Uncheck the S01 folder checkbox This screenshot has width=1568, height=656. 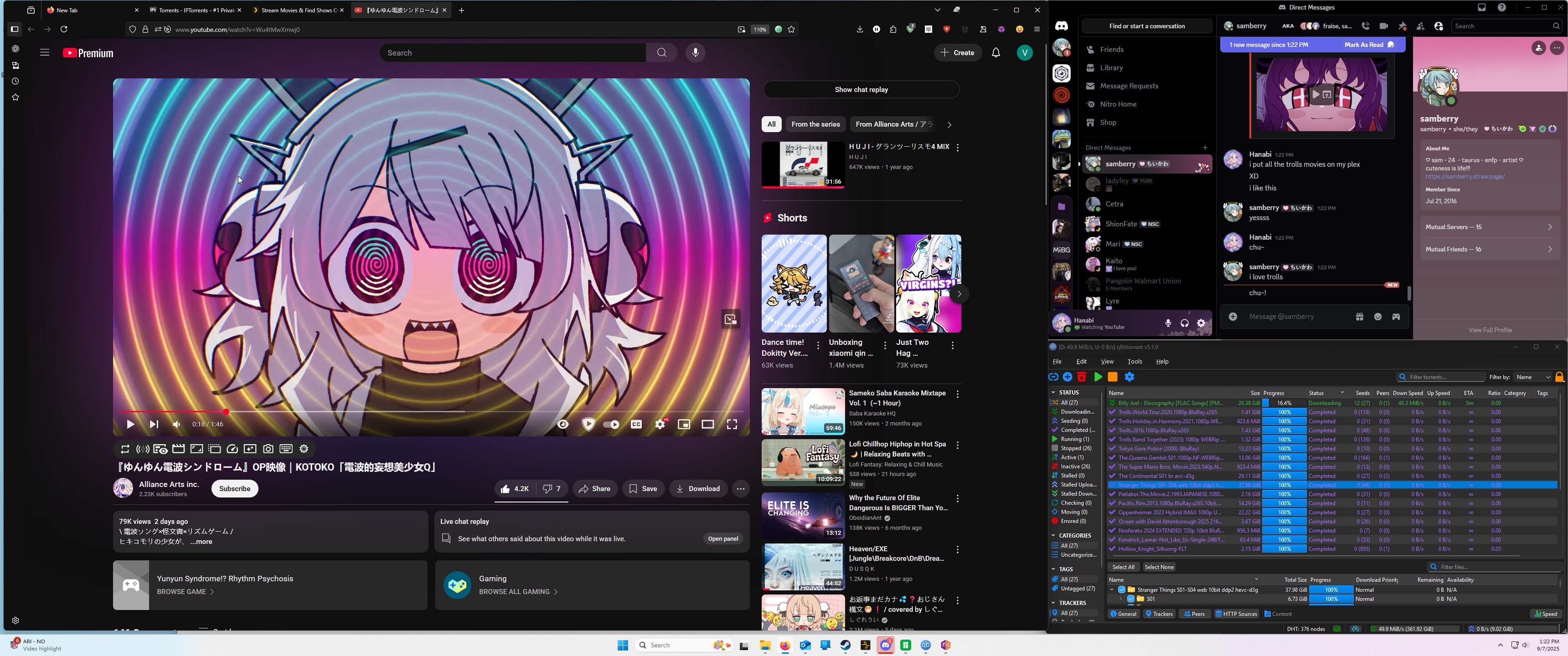tap(1131, 599)
